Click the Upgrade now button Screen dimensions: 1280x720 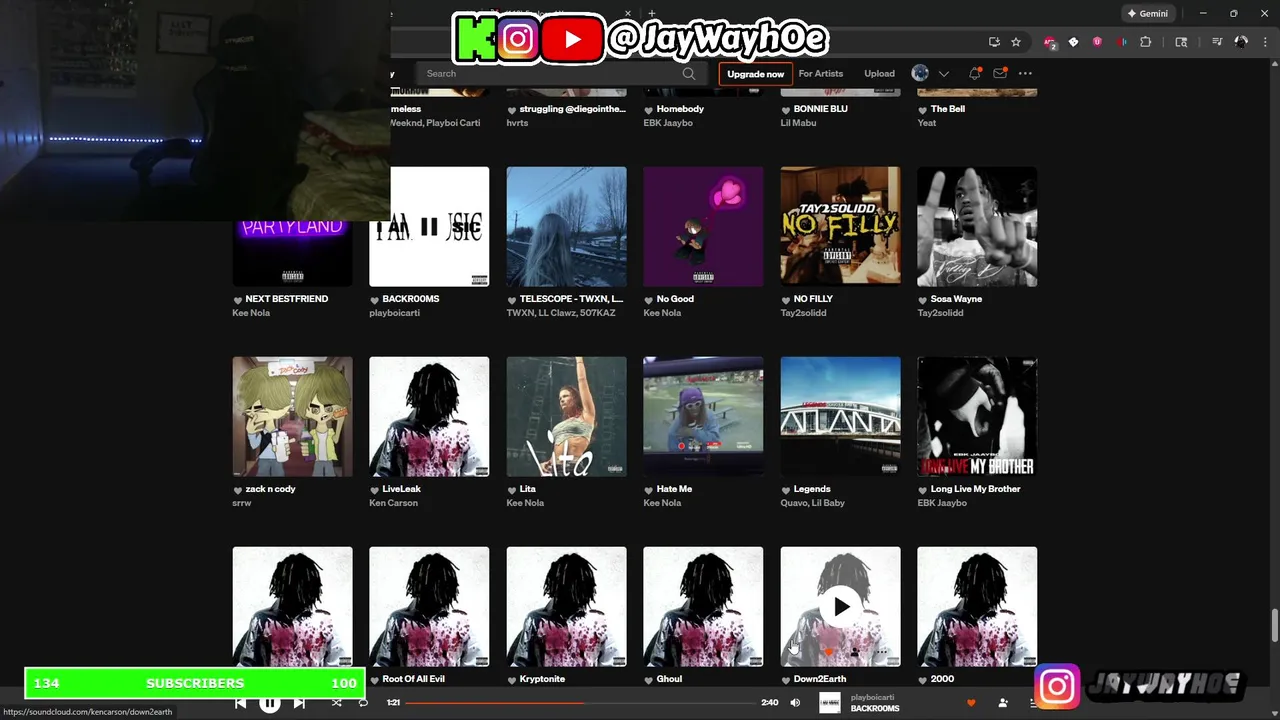[755, 74]
